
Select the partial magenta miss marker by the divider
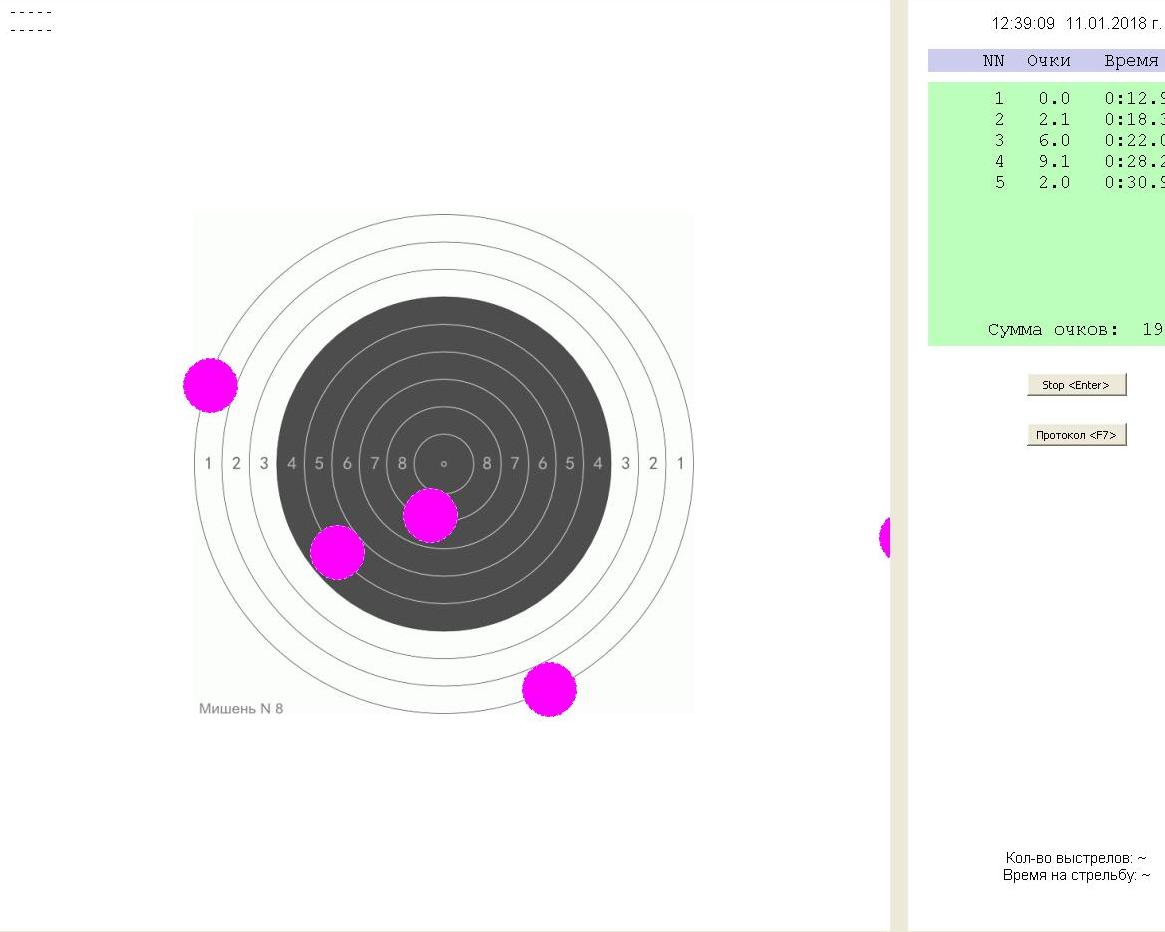point(885,538)
